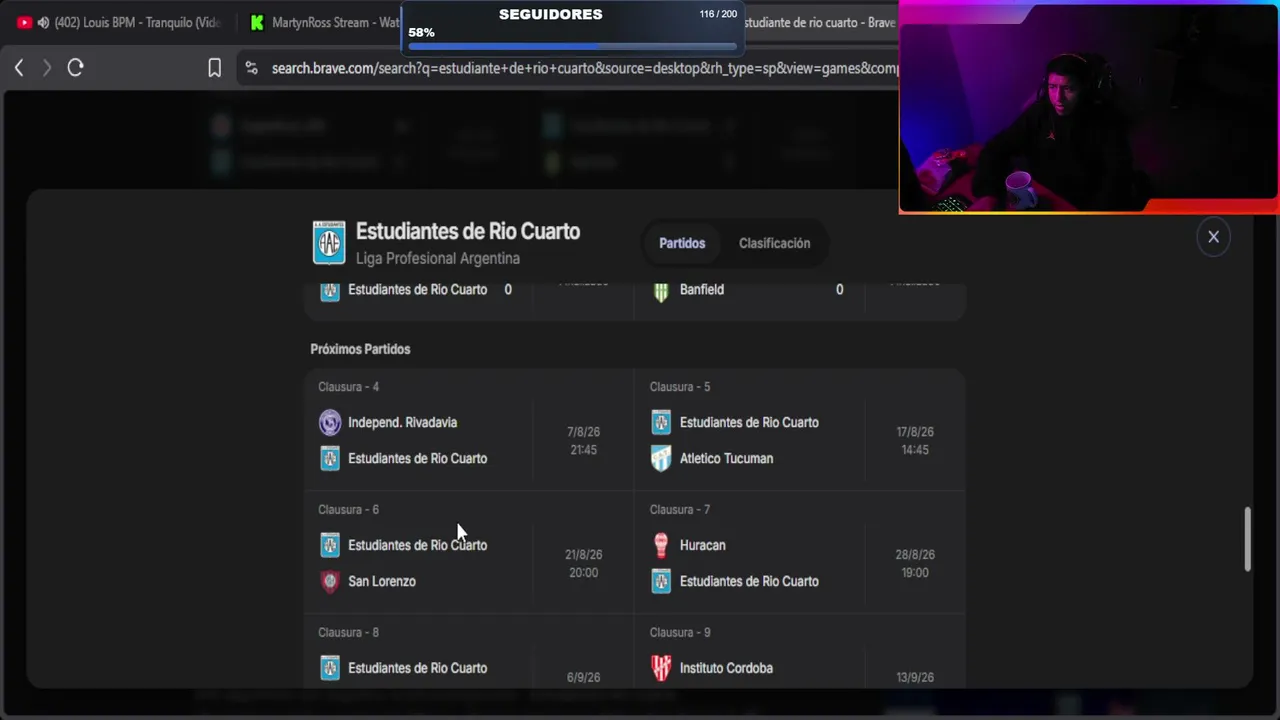Click the Liga Profesional Argentina subtitle

point(438,258)
